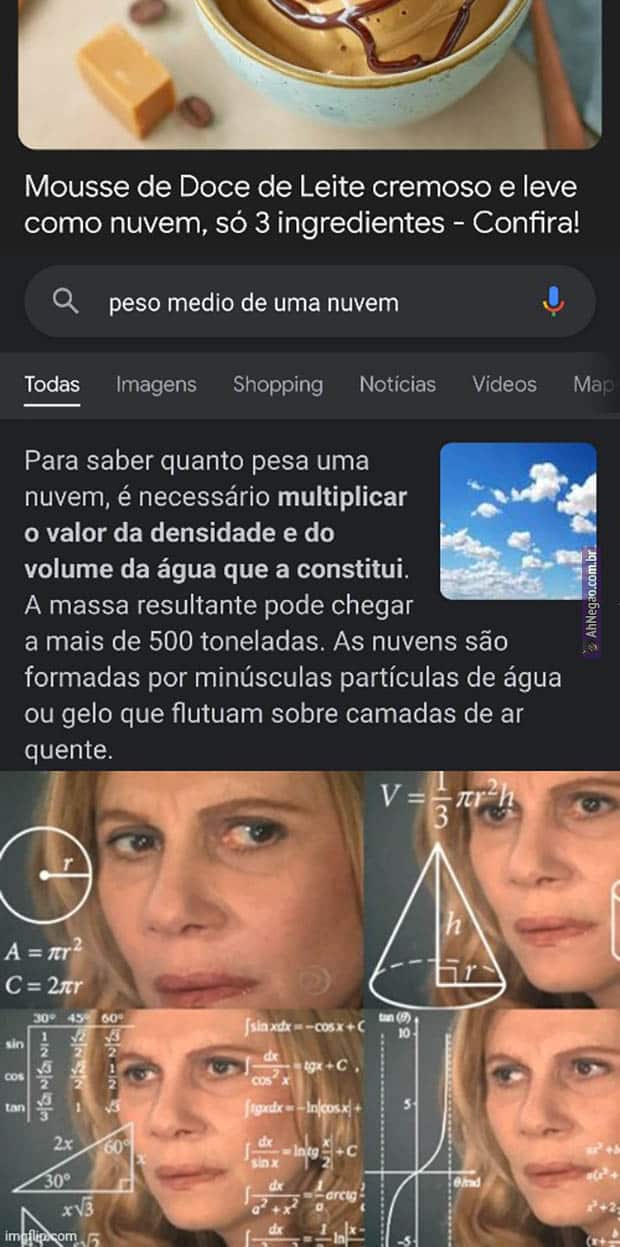Screen dimensions: 620x1247
Task: Click the circle radius diagram meme panel
Action: click(182, 889)
